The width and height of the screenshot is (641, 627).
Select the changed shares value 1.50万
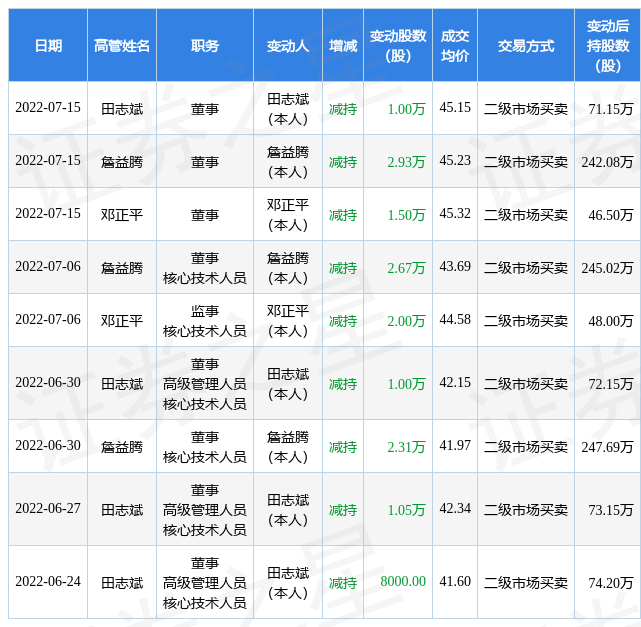[x=406, y=215]
